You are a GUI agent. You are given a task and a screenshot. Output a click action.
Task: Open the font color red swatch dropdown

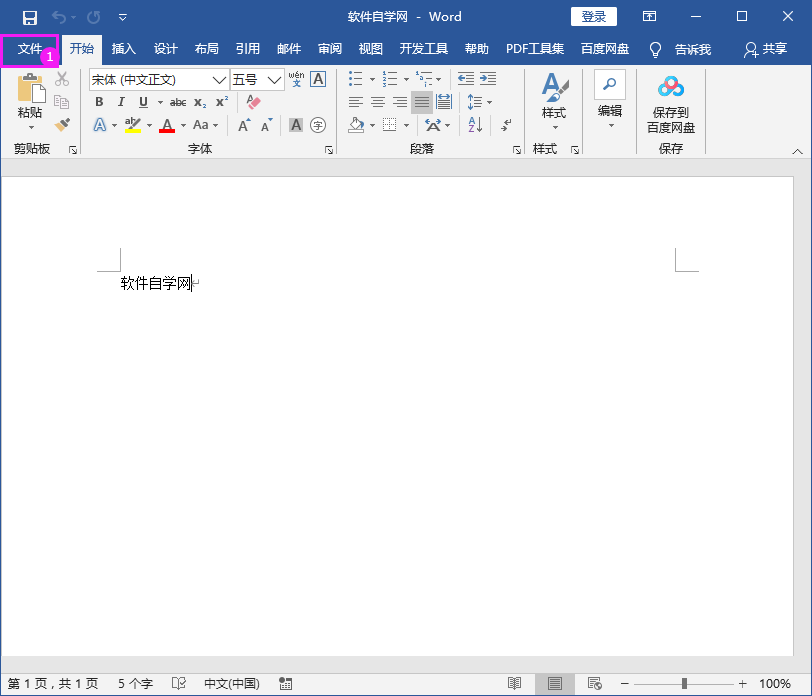(183, 124)
